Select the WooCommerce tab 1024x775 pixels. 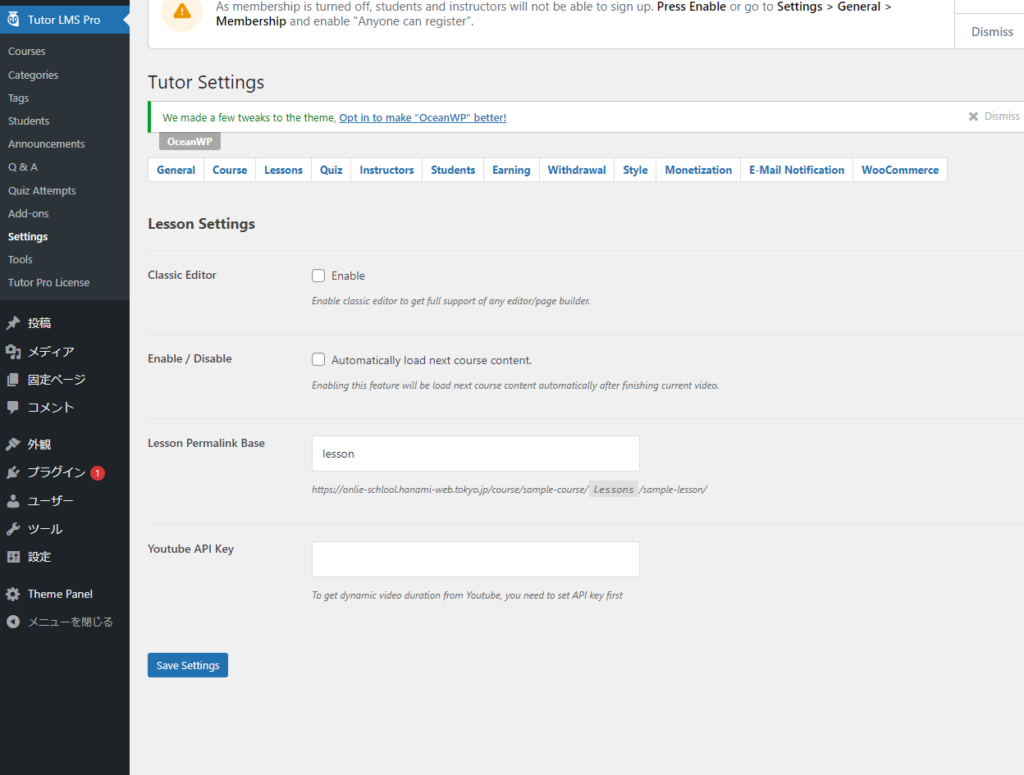[900, 170]
